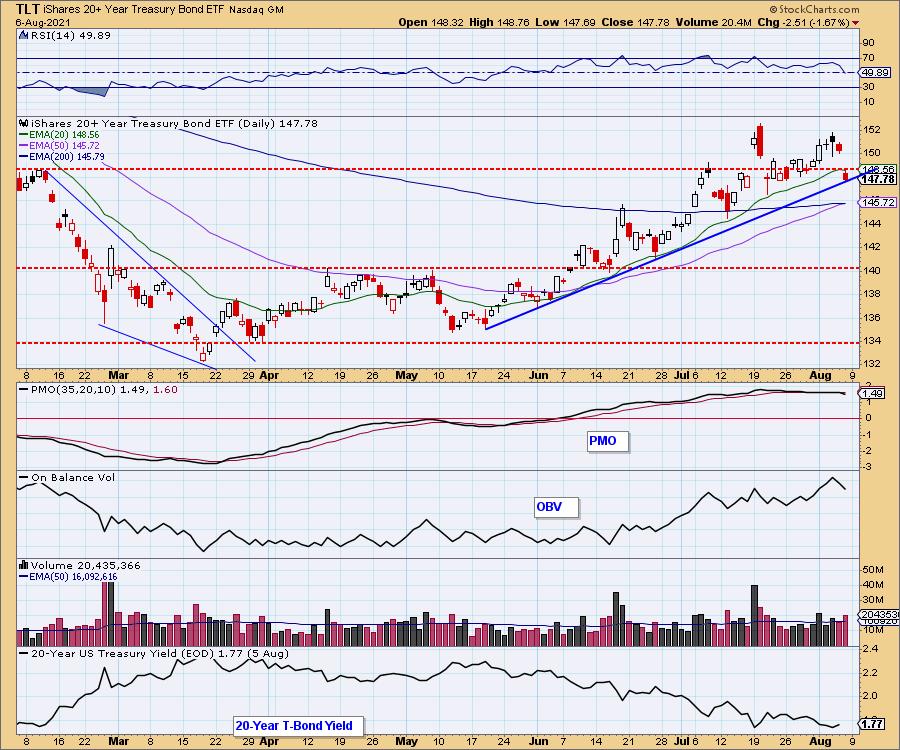Screen dimensions: 900x750
Task: Click the 140 price level on right axis
Action: click(x=871, y=270)
